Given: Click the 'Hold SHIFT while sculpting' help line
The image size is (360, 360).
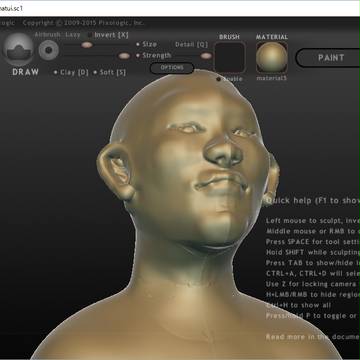Looking at the screenshot, I should tap(313, 252).
